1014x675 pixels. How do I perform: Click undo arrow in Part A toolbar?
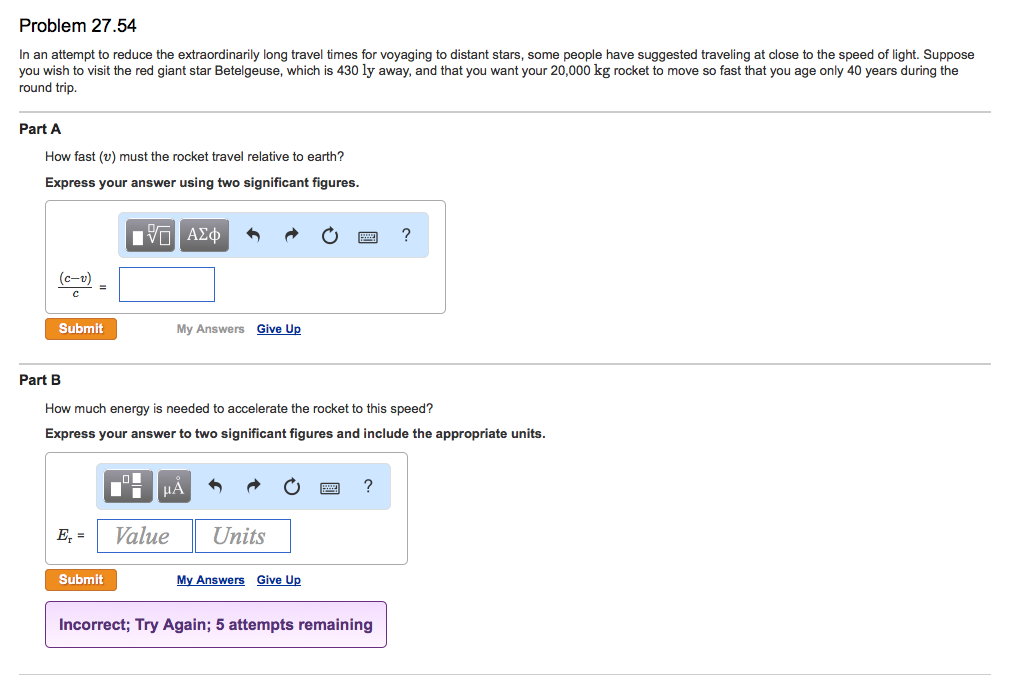coord(253,236)
